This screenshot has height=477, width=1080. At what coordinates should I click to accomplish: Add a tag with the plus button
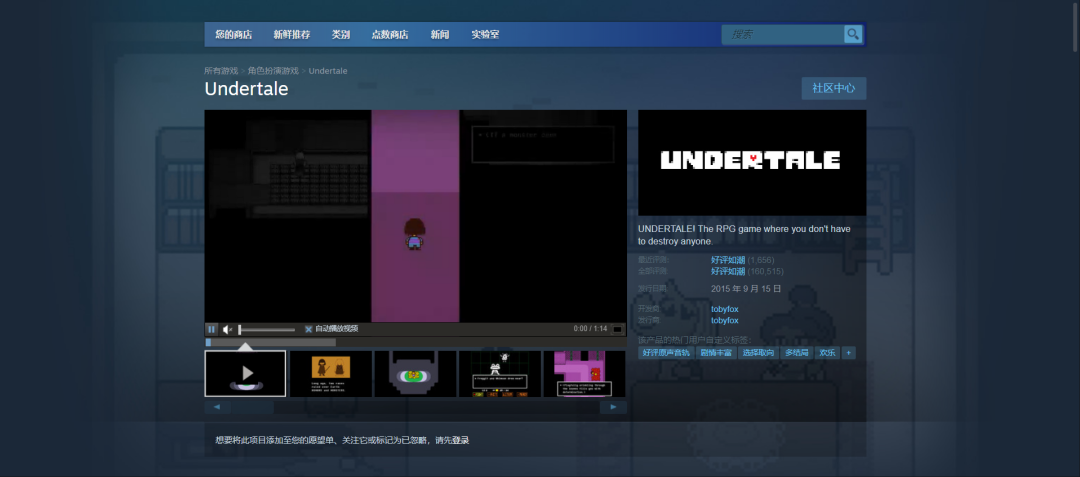coord(849,352)
